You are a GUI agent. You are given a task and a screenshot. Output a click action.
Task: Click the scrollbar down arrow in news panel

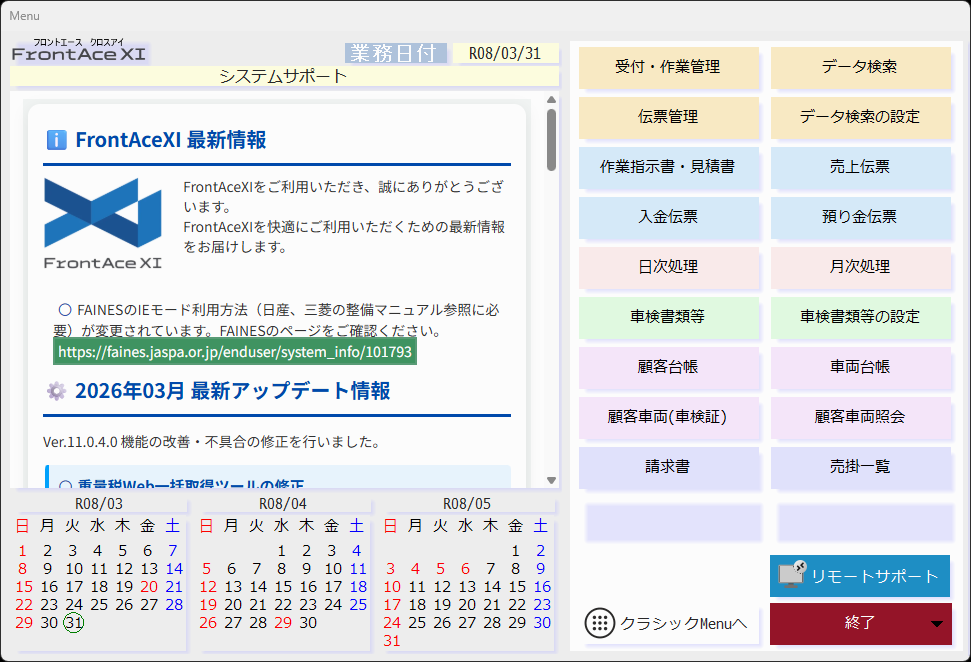pyautogui.click(x=551, y=480)
